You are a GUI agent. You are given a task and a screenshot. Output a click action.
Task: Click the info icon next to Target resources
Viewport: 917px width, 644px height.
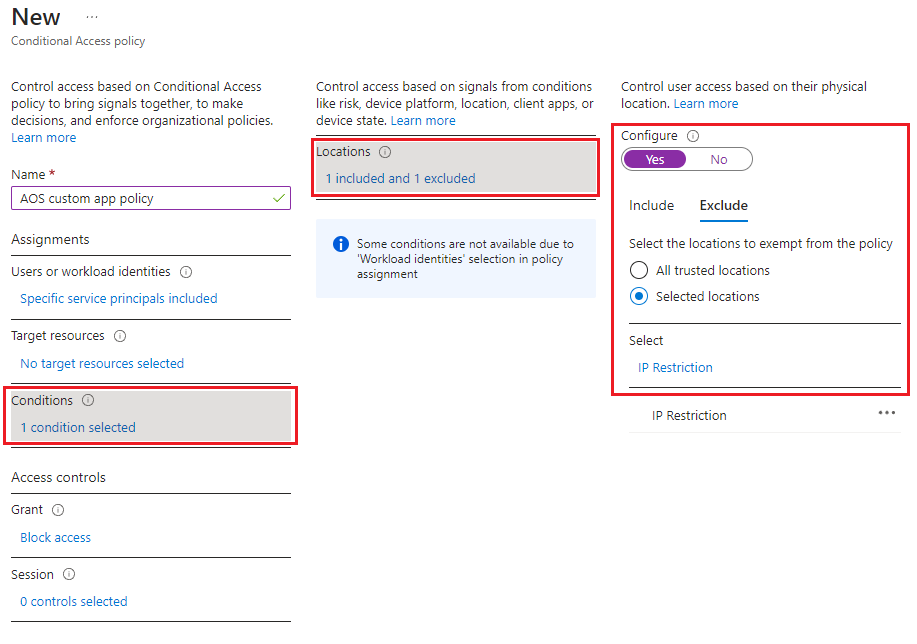click(x=120, y=335)
